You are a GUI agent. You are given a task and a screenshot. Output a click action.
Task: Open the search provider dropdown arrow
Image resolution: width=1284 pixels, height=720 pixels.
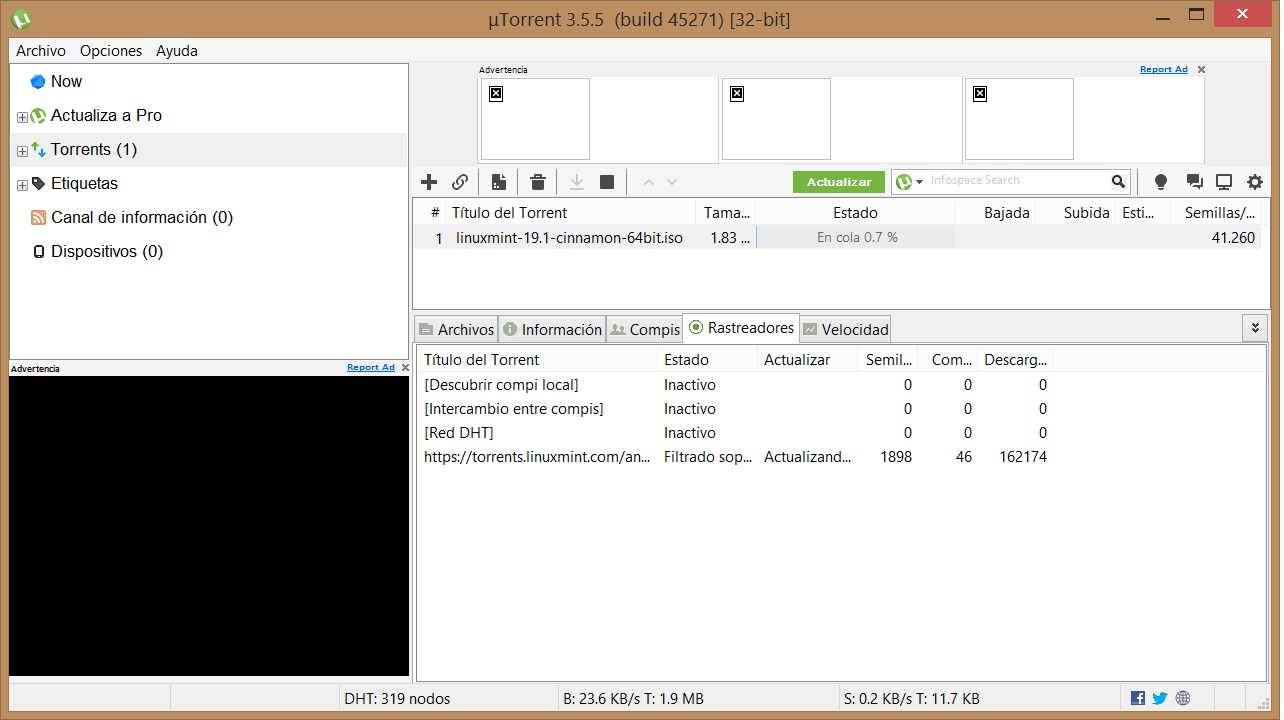point(919,182)
